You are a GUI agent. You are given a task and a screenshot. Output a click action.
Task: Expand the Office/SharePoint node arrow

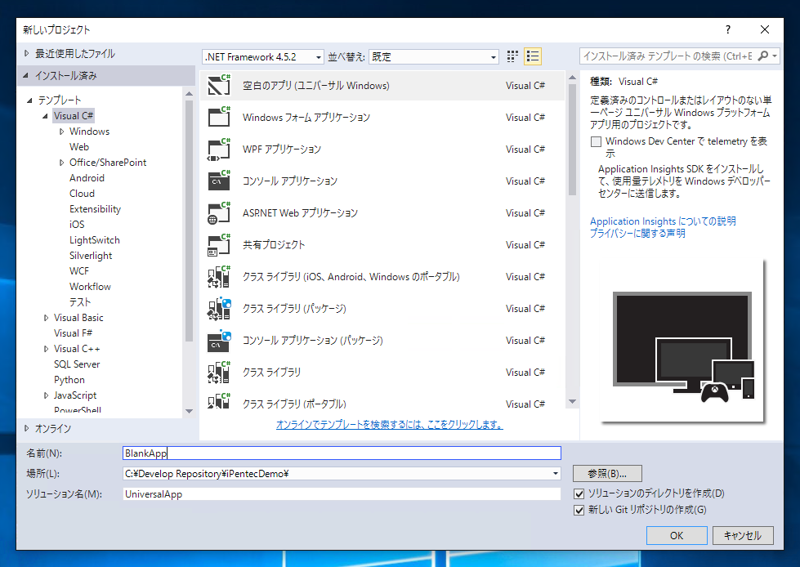[61, 162]
